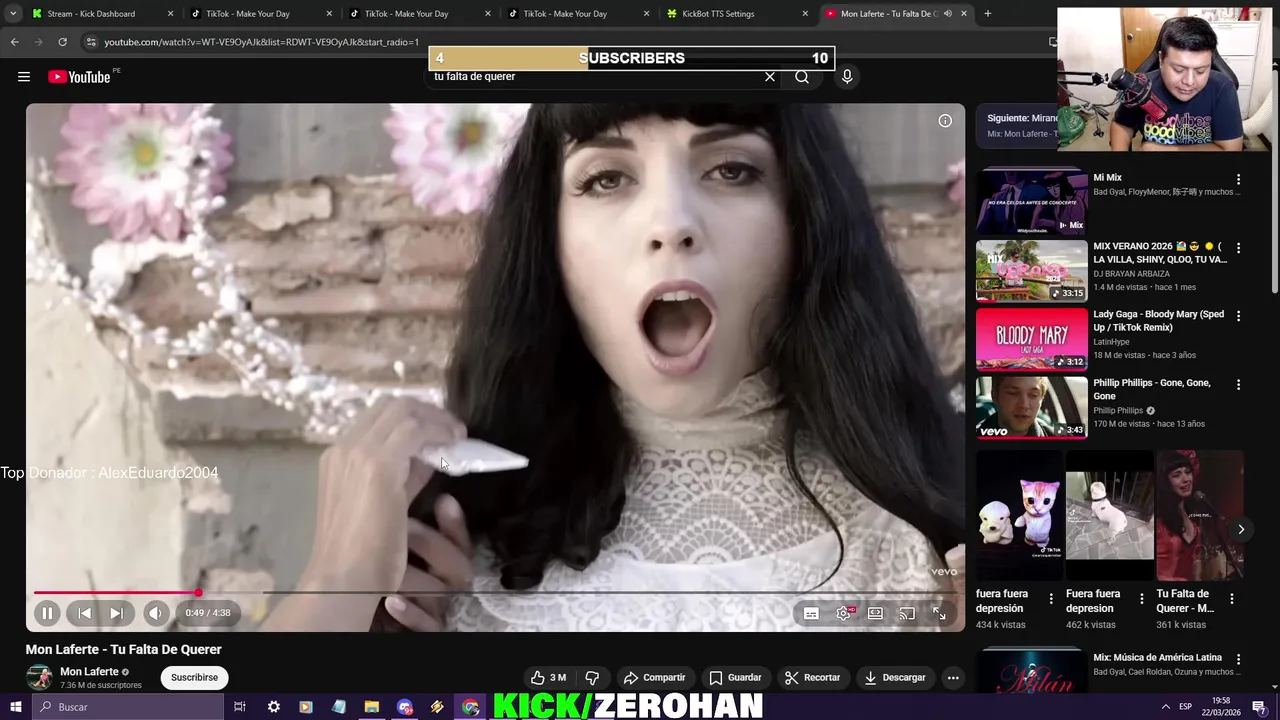
Task: Close the KickBot TTS Settings tab
Action: tap(805, 14)
